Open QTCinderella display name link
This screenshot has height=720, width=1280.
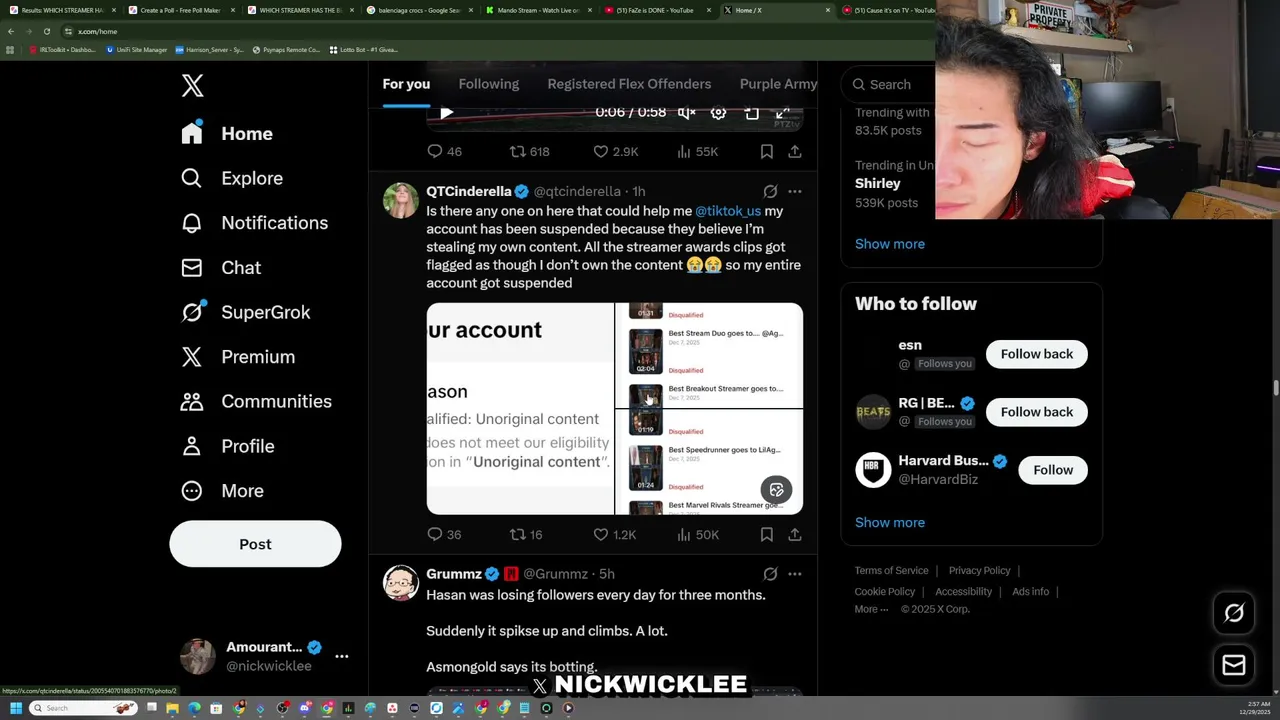pos(468,191)
